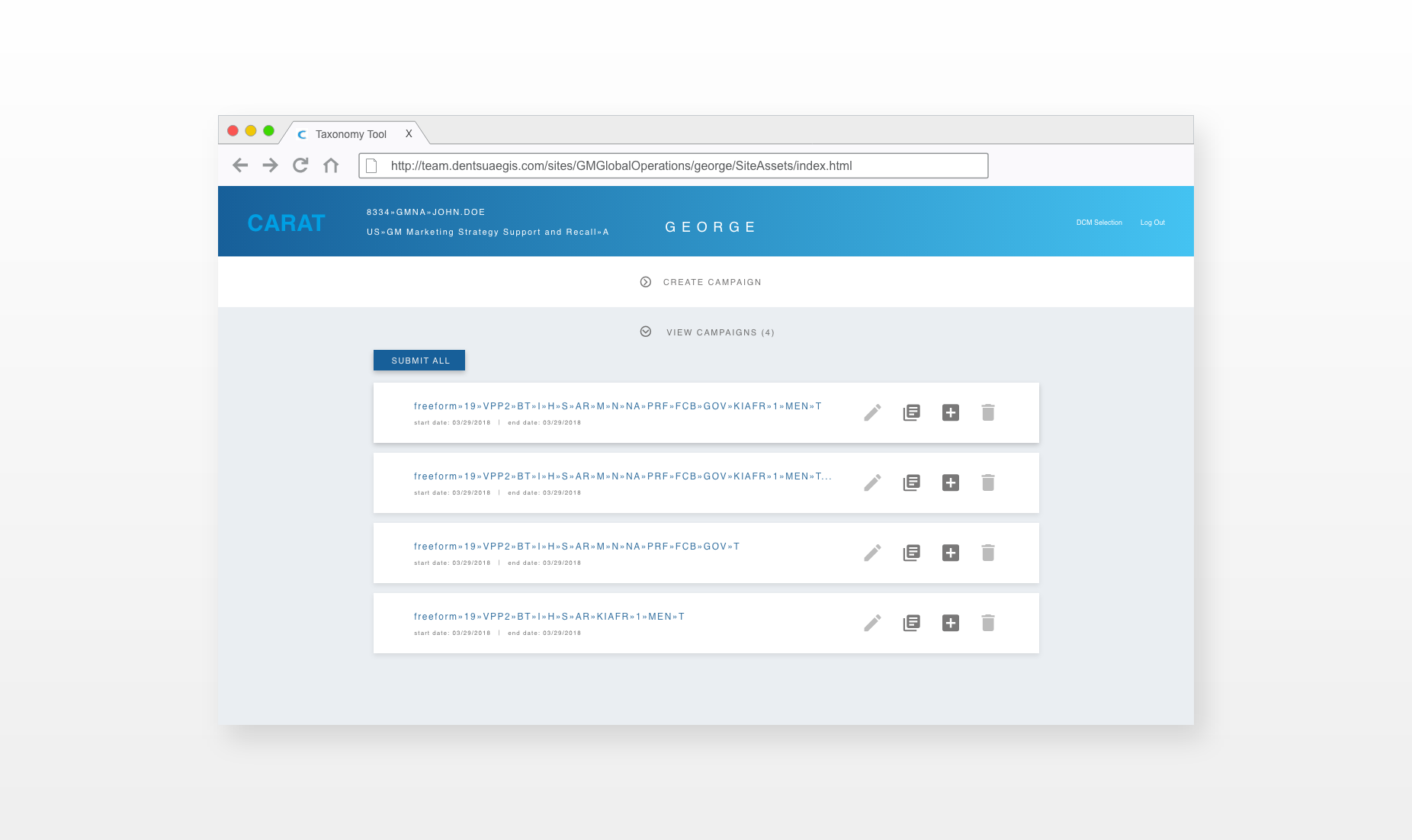Click the CREATE CAMPAIGN label

click(x=712, y=282)
